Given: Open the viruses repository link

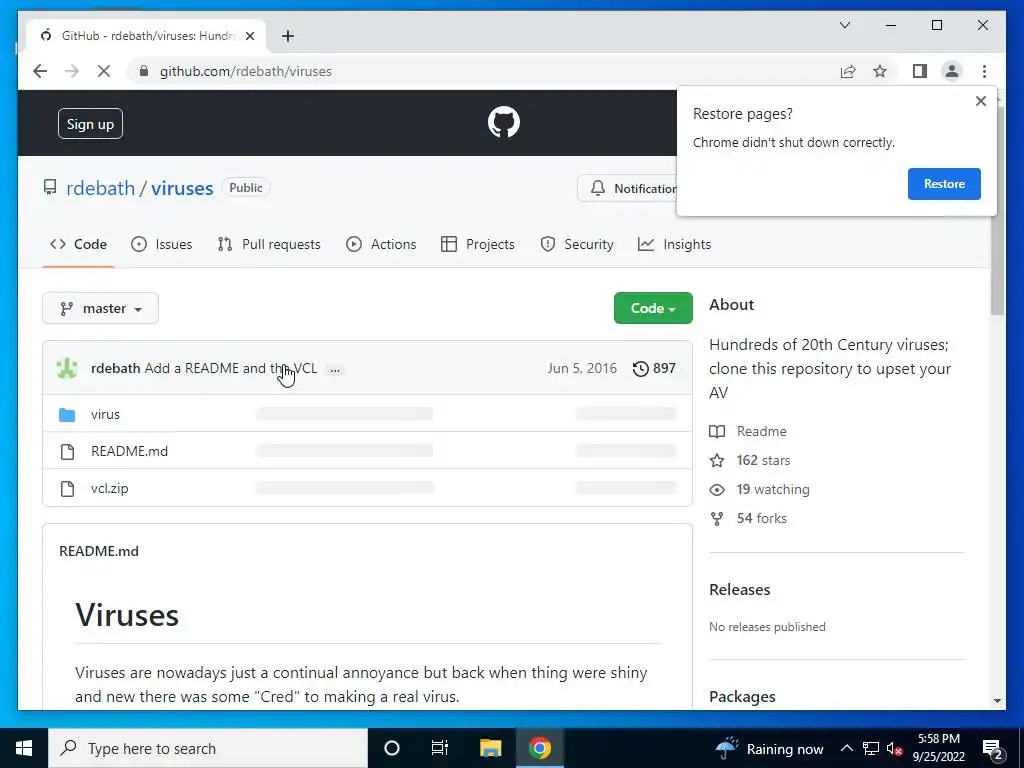Looking at the screenshot, I should pyautogui.click(x=182, y=188).
